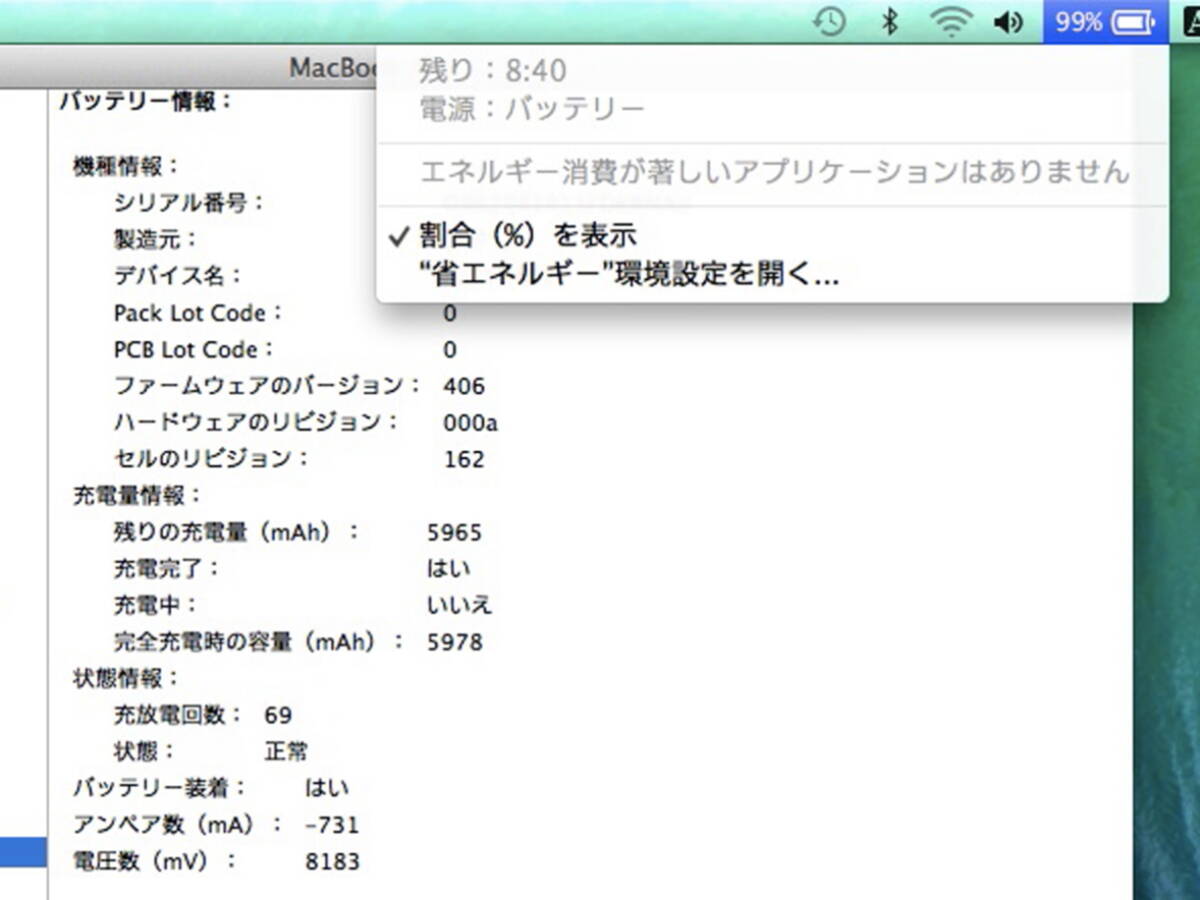
Task: Select the バッテリー情報： heading
Action: (x=147, y=100)
